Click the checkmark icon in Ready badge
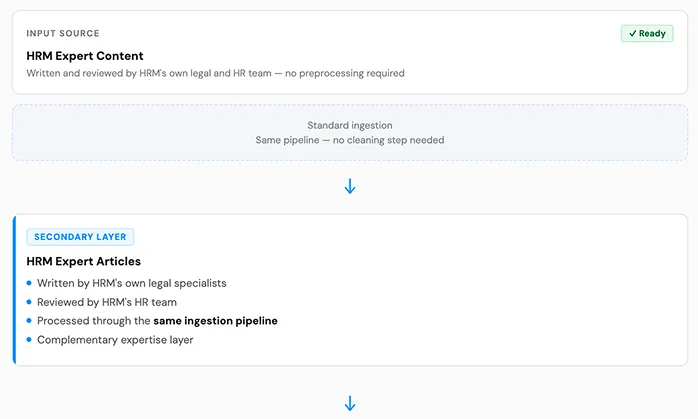 click(633, 33)
